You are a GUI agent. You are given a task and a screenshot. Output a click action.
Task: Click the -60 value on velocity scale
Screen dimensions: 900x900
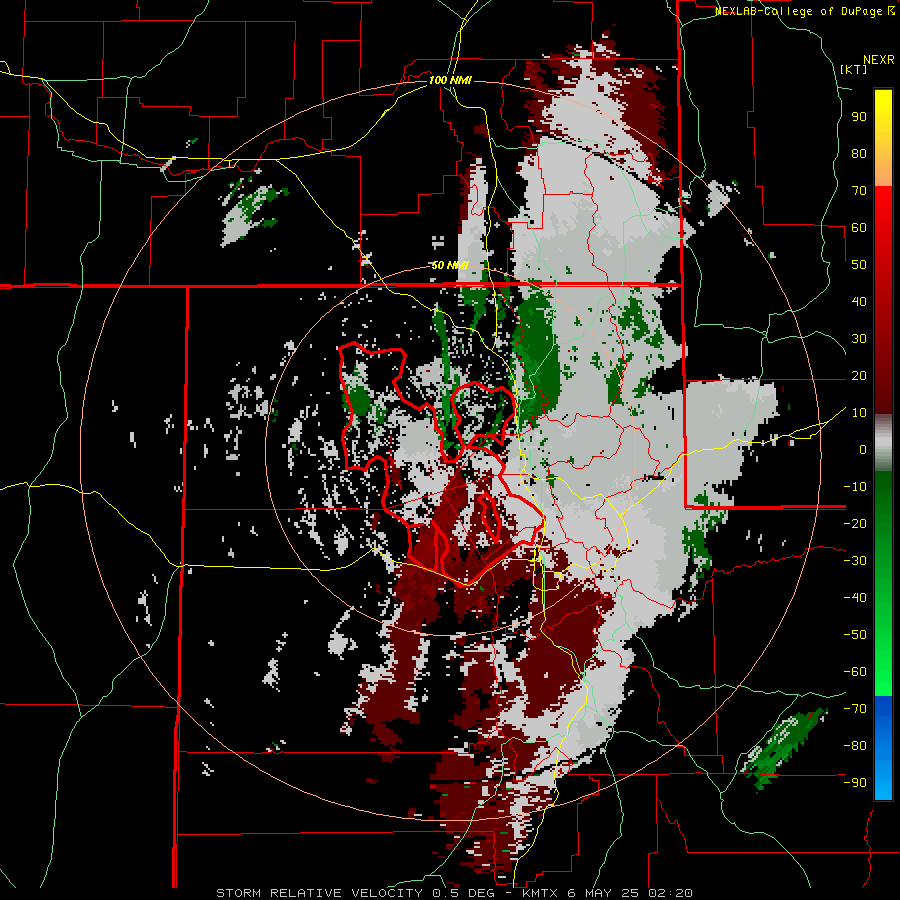[855, 672]
